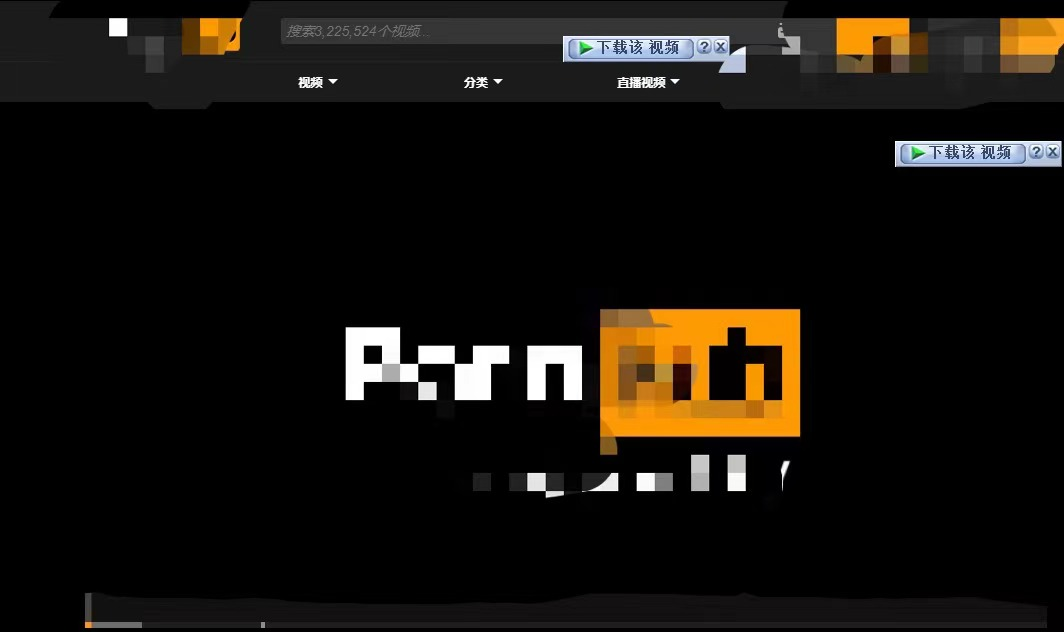The height and width of the screenshot is (632, 1064).
Task: Click the help icon on top download bar
Action: tap(704, 46)
